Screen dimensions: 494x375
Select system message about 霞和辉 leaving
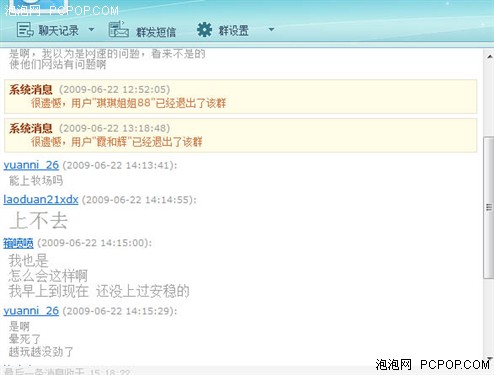240,135
